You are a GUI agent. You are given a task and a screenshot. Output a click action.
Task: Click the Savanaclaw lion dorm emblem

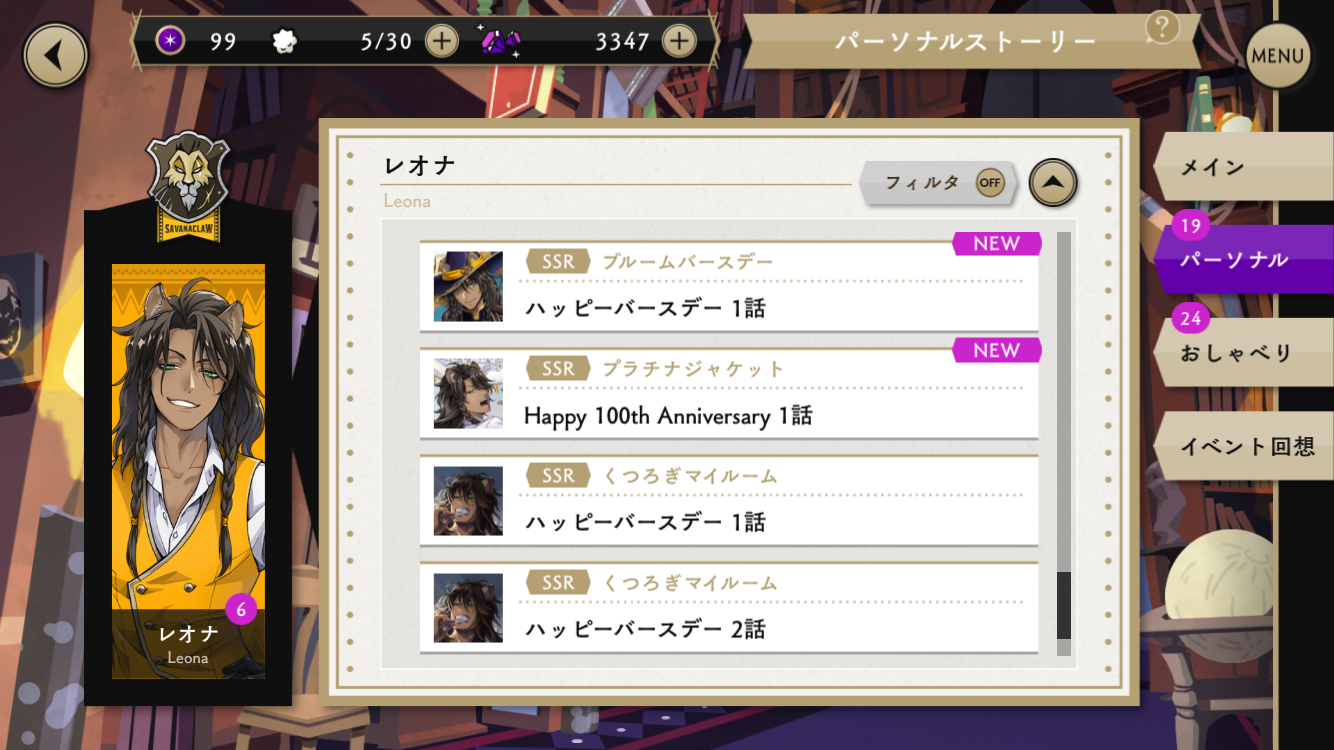(188, 187)
